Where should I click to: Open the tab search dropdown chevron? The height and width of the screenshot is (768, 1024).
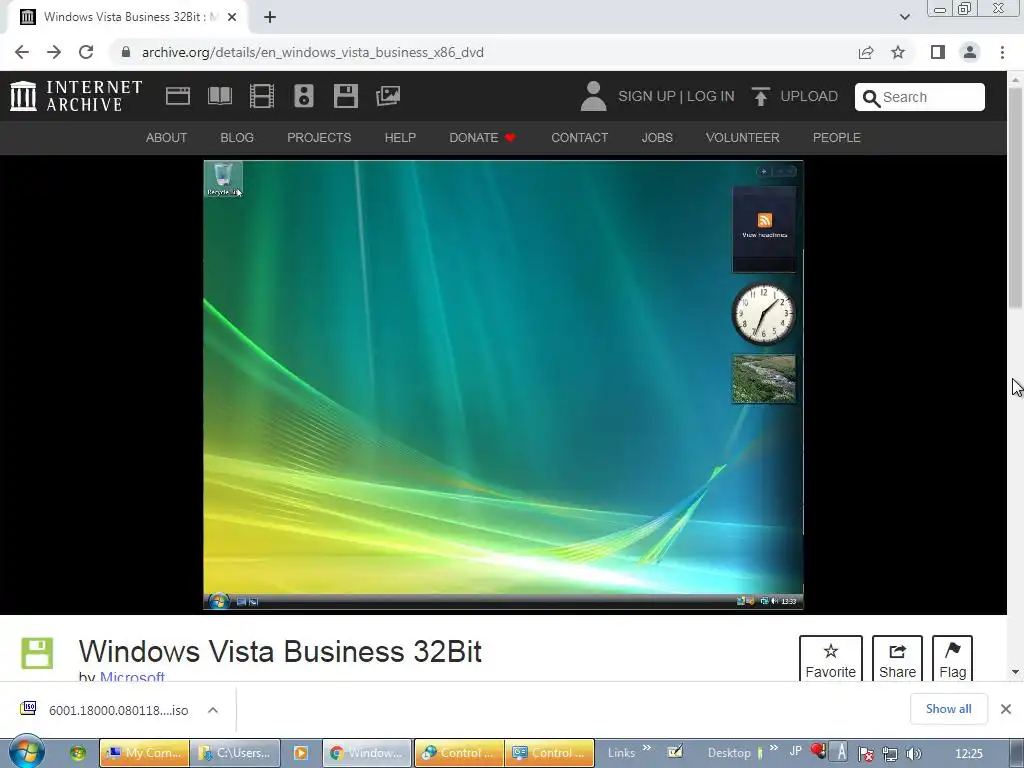coord(904,17)
